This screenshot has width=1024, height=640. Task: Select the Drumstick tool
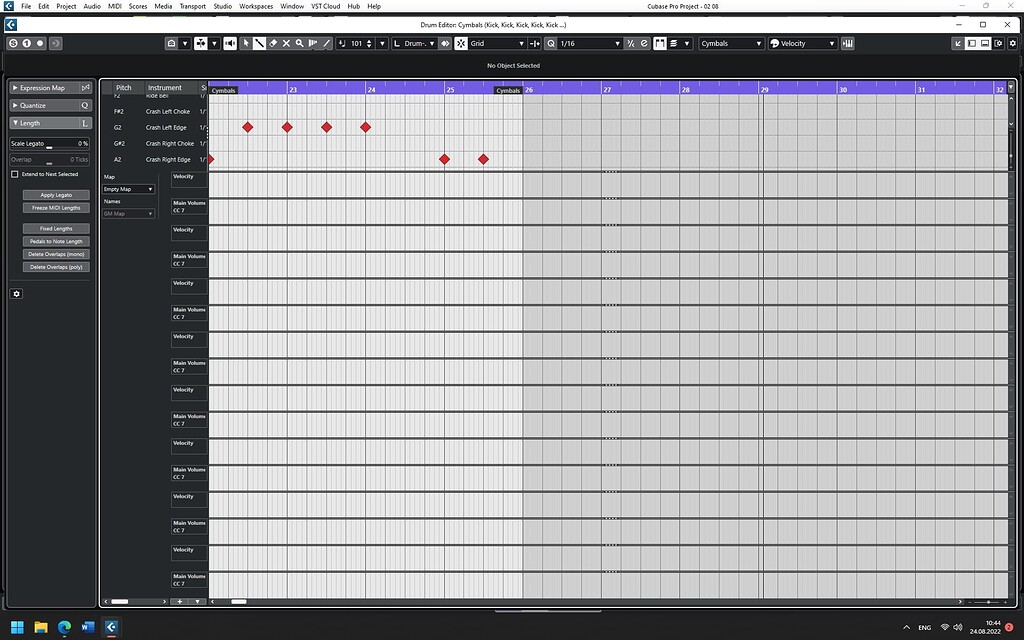258,43
